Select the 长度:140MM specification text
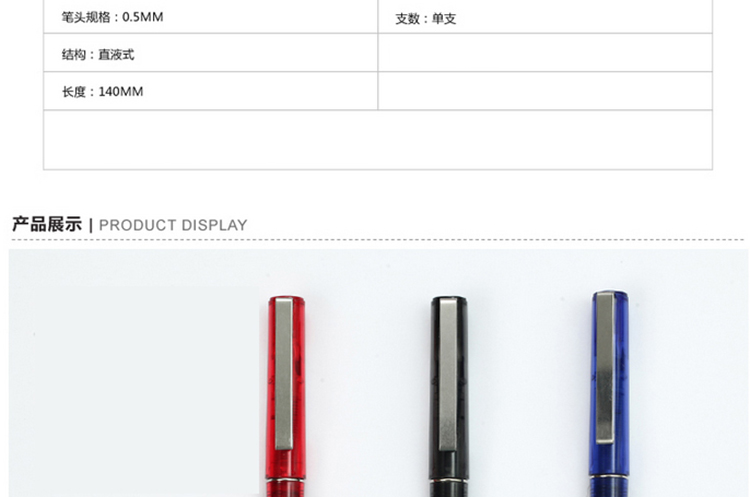The image size is (750, 497). (102, 91)
